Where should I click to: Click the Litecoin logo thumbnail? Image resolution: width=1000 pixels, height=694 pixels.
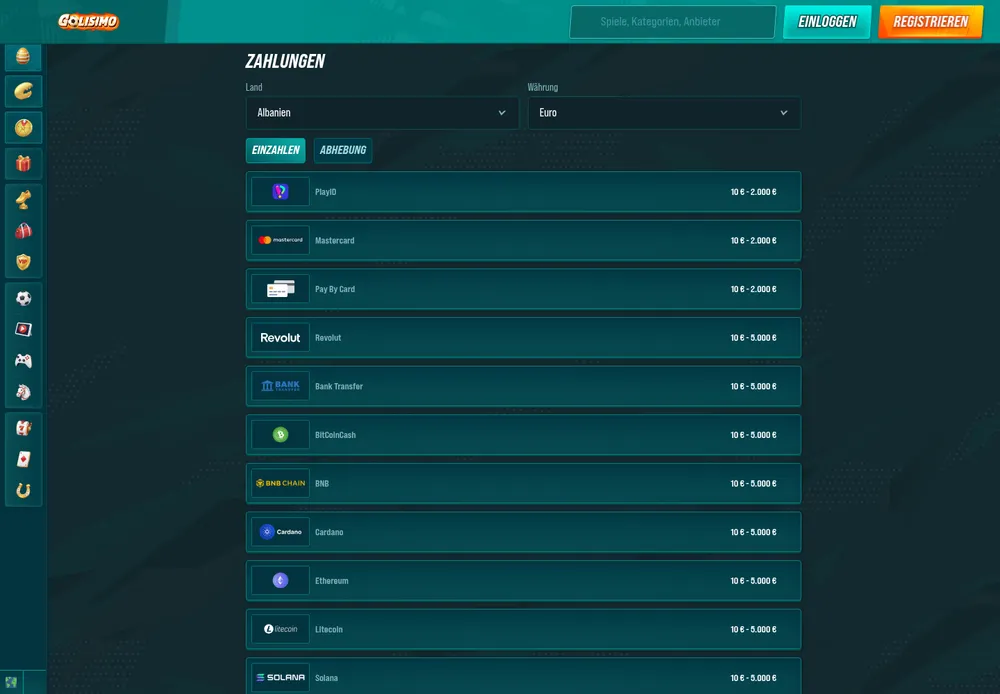tap(280, 629)
